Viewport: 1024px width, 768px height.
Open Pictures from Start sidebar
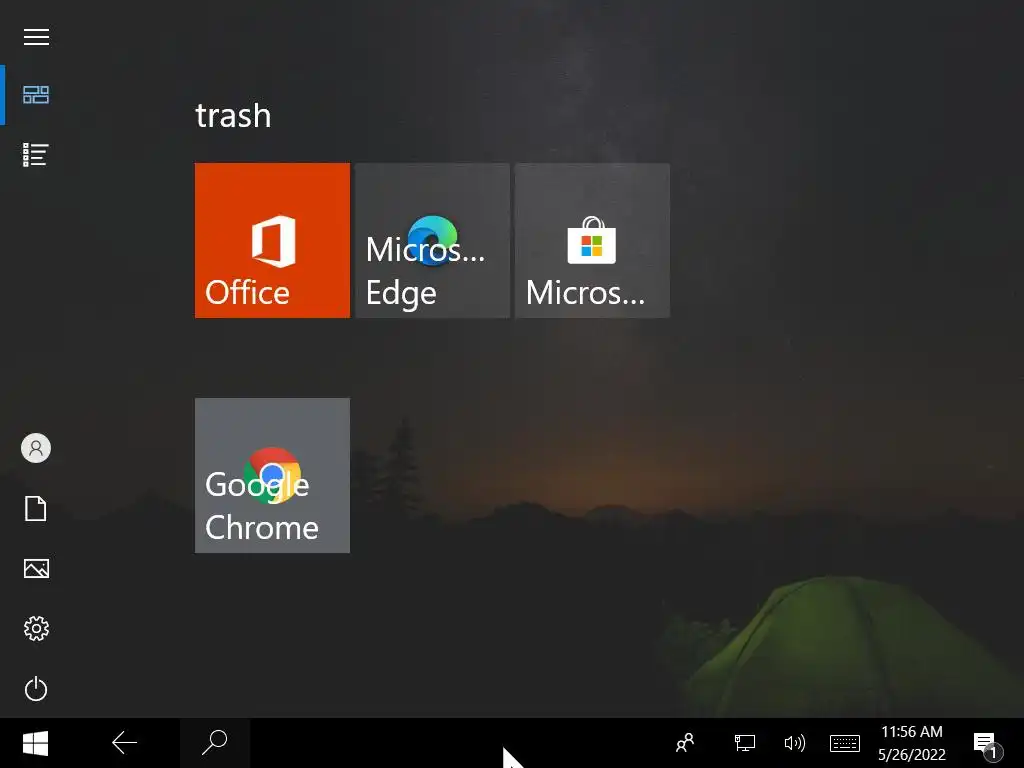tap(36, 568)
